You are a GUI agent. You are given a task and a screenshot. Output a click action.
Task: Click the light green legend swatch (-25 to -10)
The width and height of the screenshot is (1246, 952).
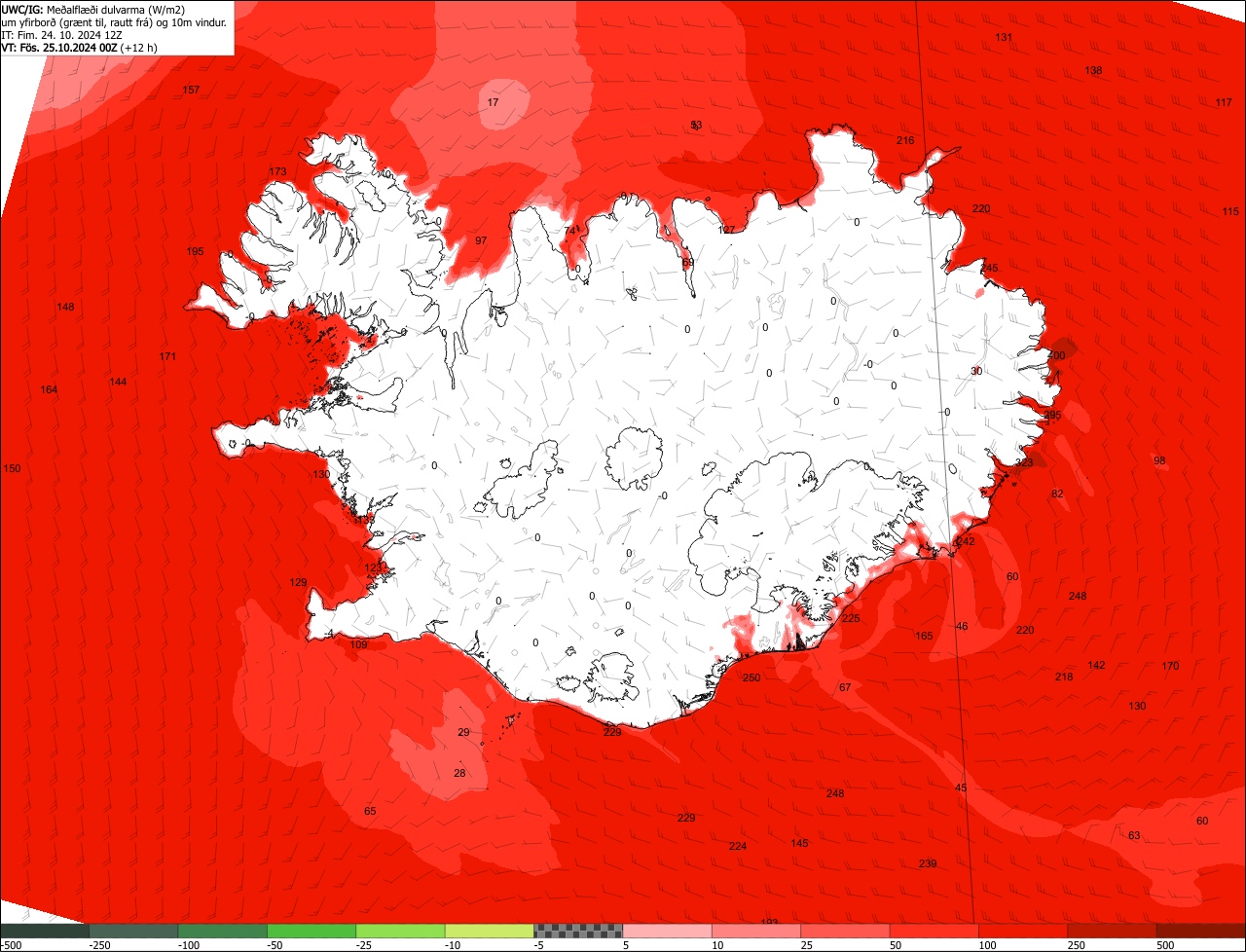coord(400,931)
